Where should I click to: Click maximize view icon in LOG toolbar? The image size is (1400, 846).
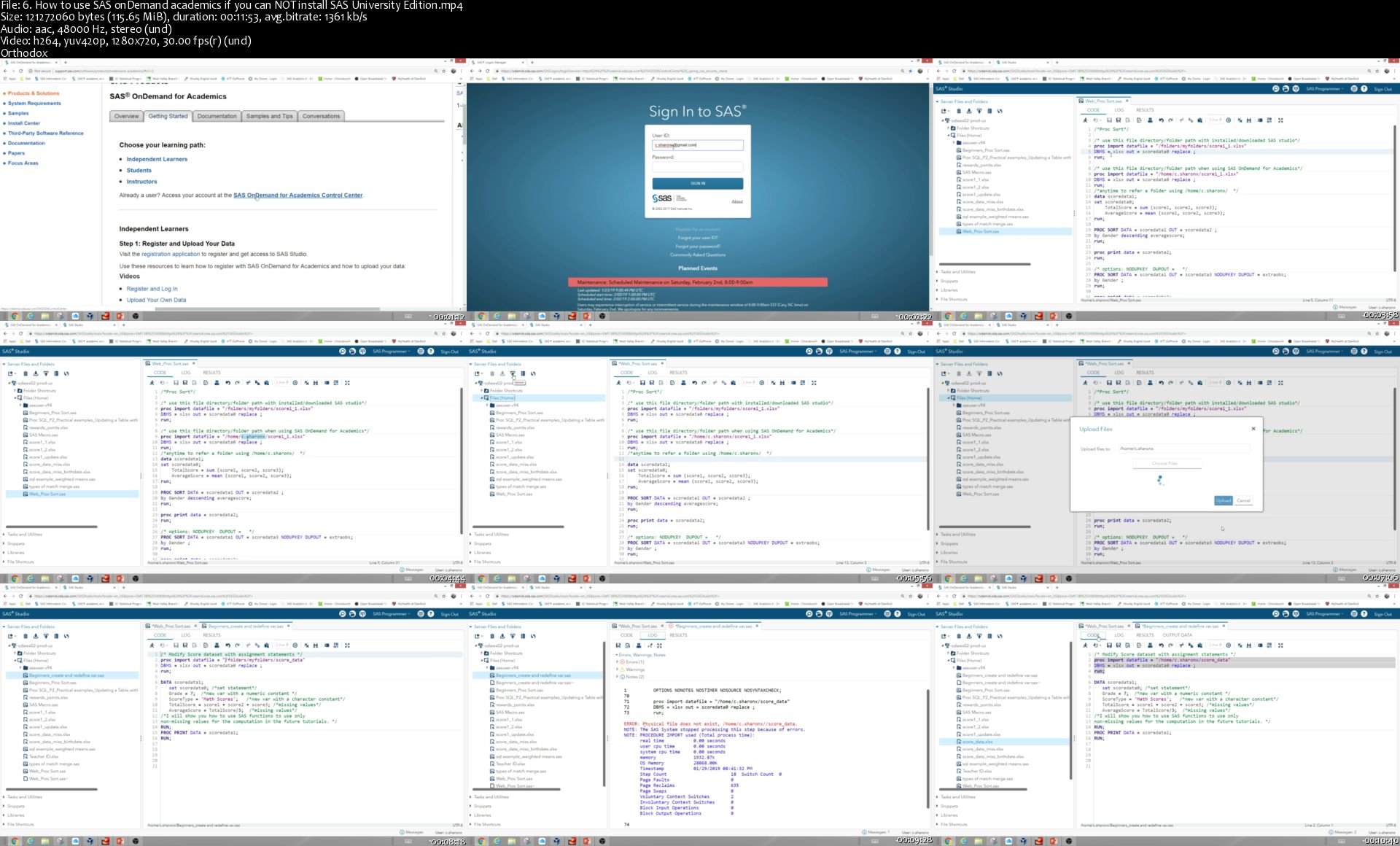(x=660, y=645)
